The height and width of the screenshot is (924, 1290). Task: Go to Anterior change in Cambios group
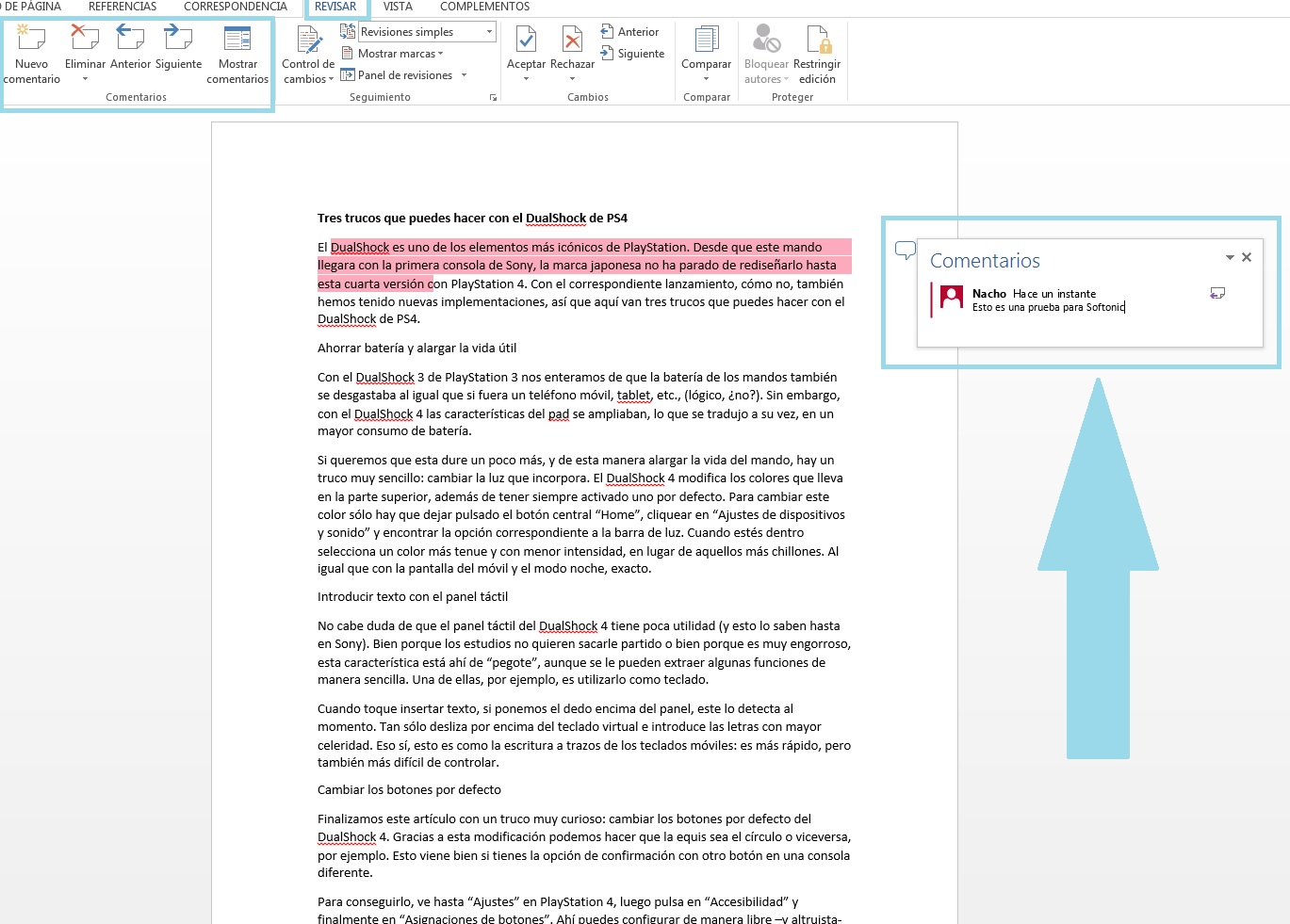(629, 32)
